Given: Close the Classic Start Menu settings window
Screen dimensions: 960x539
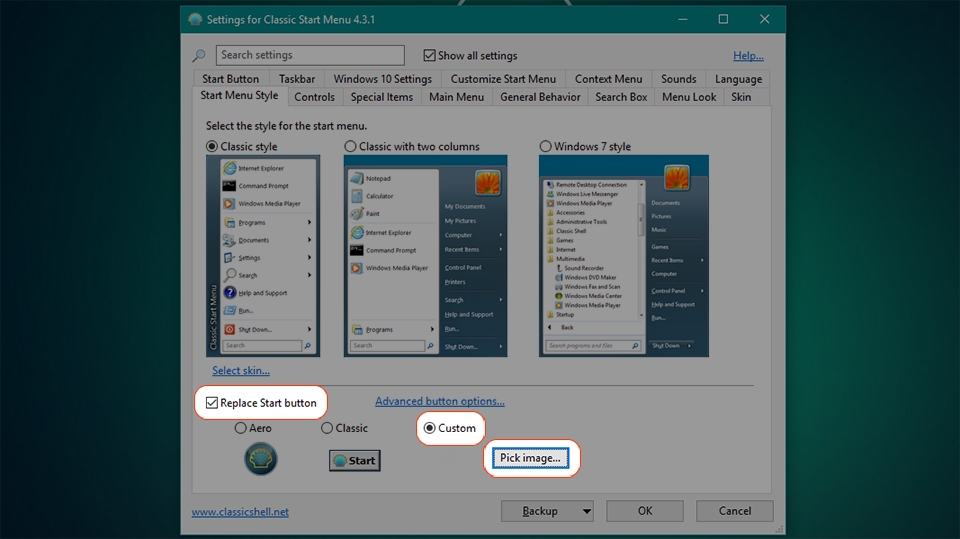Looking at the screenshot, I should point(765,20).
